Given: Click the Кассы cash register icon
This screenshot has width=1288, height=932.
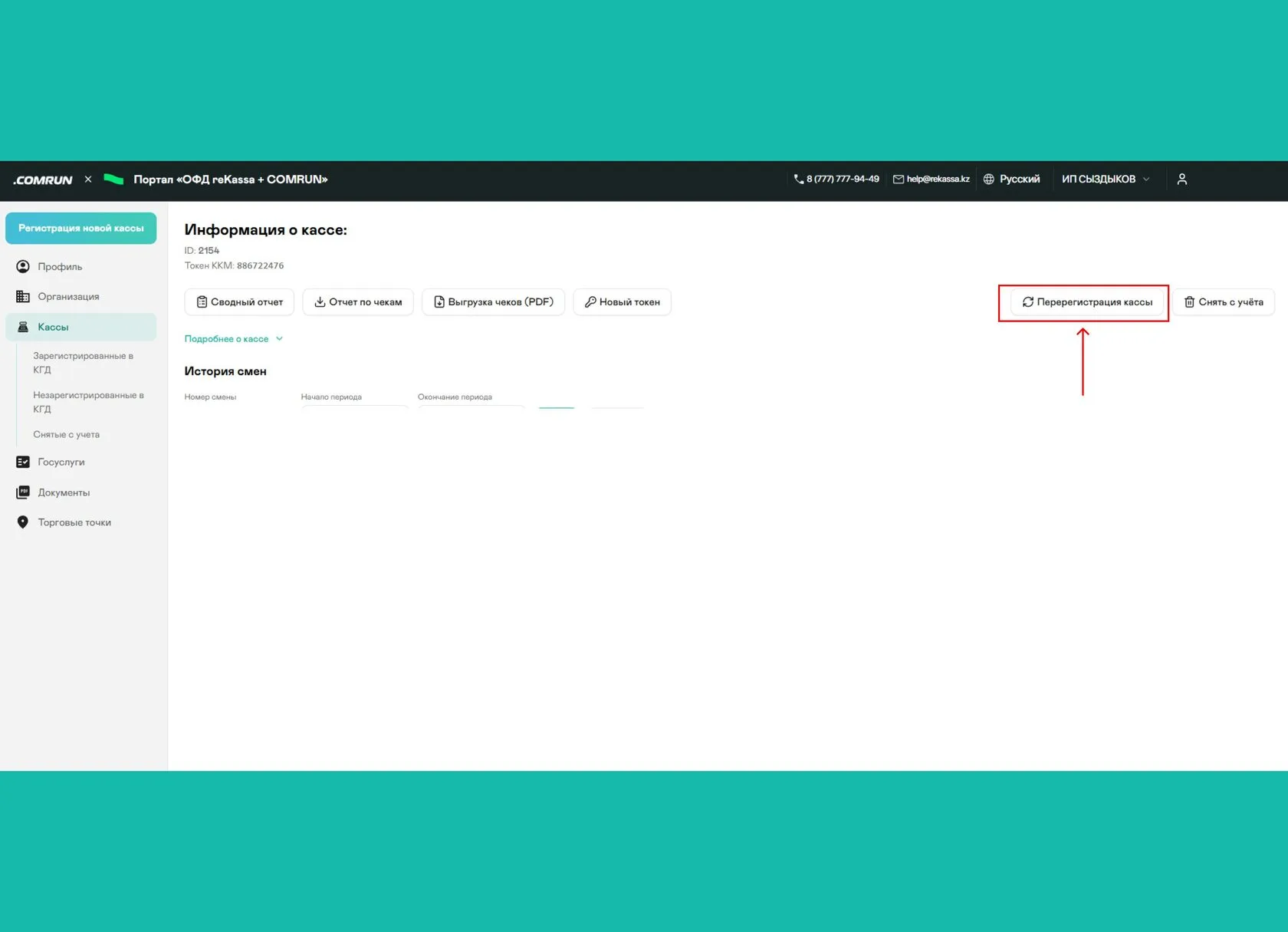Looking at the screenshot, I should pyautogui.click(x=23, y=327).
